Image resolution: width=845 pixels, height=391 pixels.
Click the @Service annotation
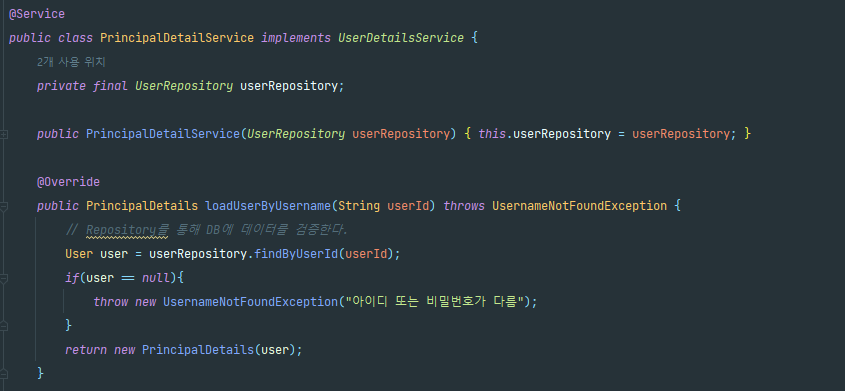37,14
